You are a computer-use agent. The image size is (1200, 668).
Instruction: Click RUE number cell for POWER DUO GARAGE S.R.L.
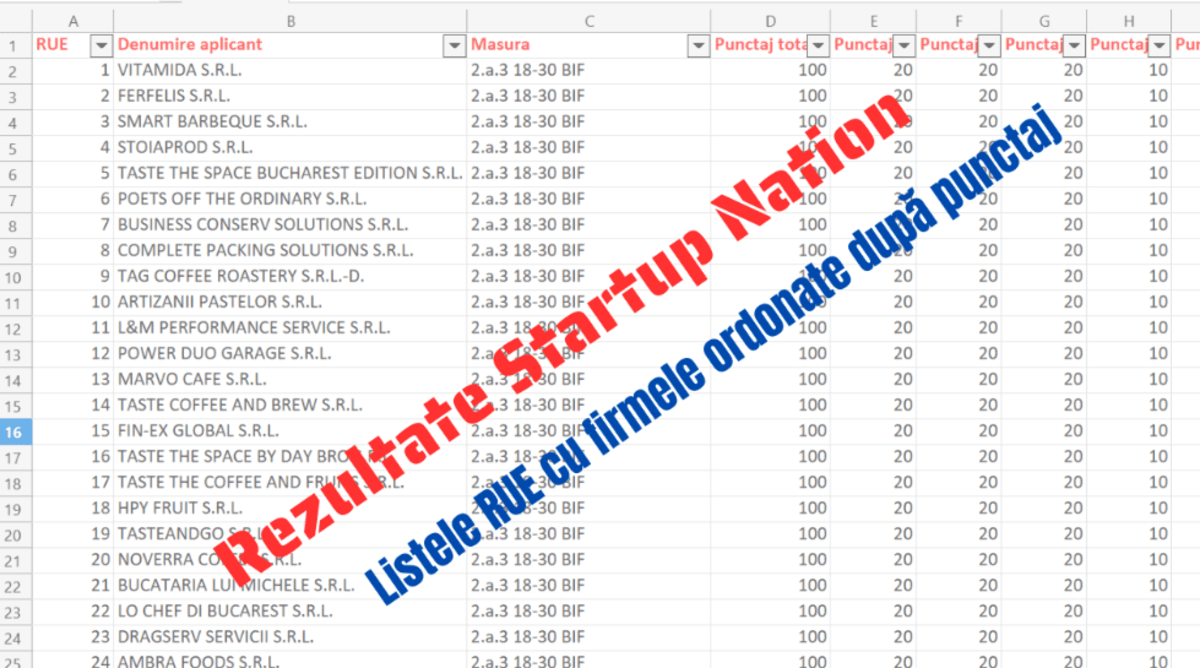(x=73, y=353)
